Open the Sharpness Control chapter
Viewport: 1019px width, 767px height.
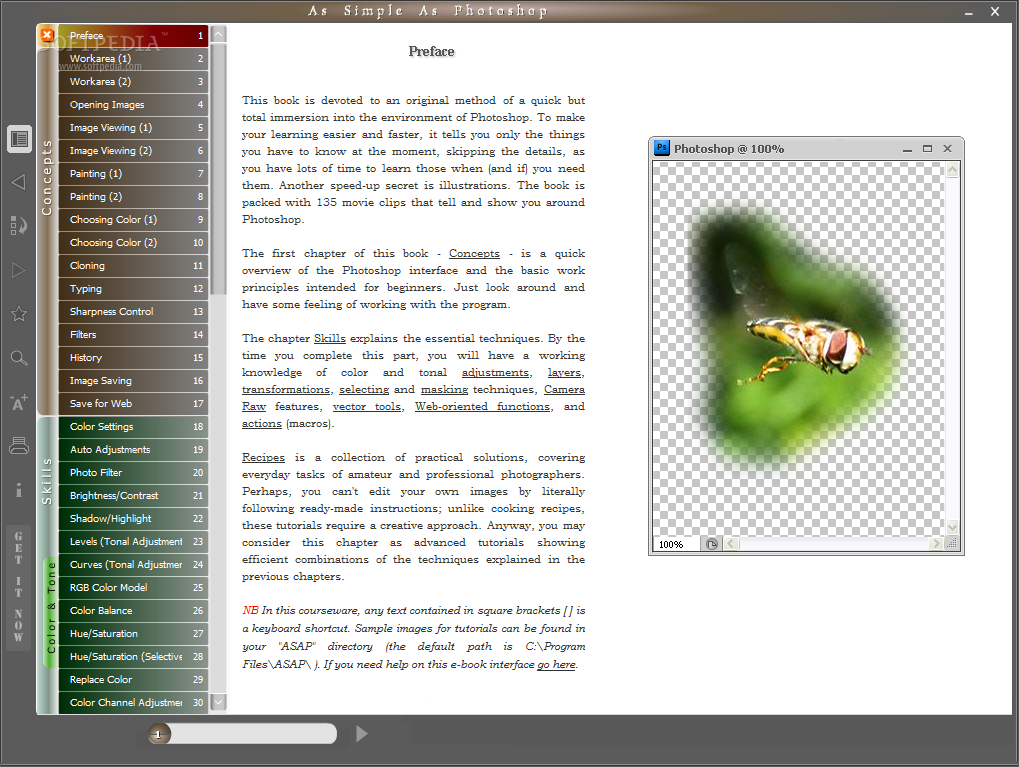coord(133,311)
